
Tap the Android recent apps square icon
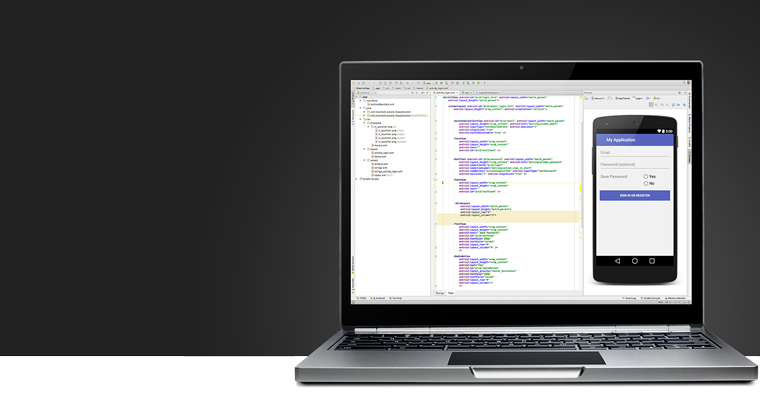tap(654, 261)
